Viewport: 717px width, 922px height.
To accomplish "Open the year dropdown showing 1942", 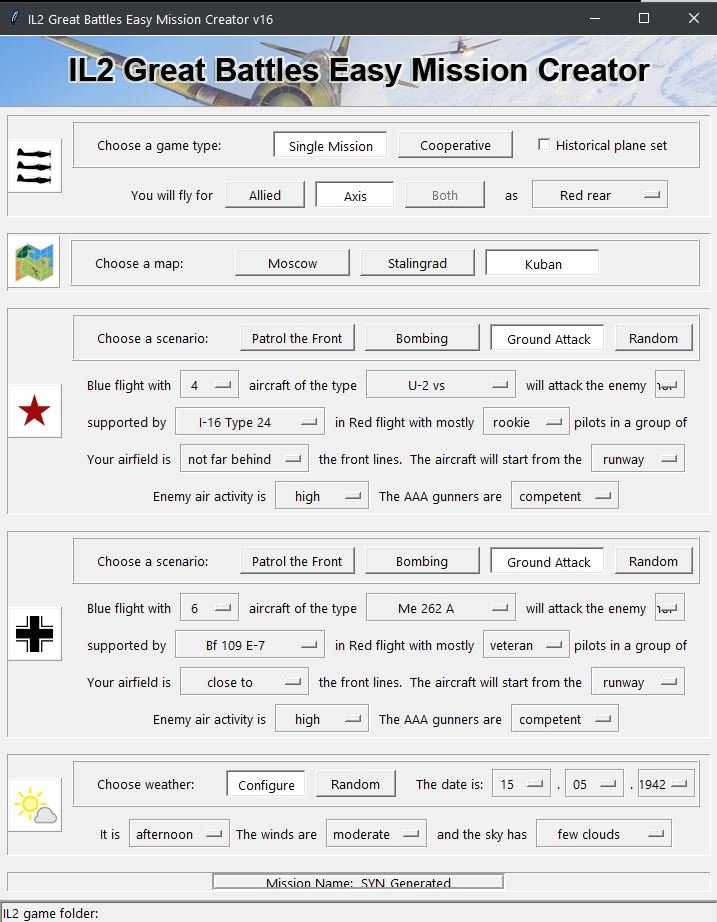I will (666, 784).
